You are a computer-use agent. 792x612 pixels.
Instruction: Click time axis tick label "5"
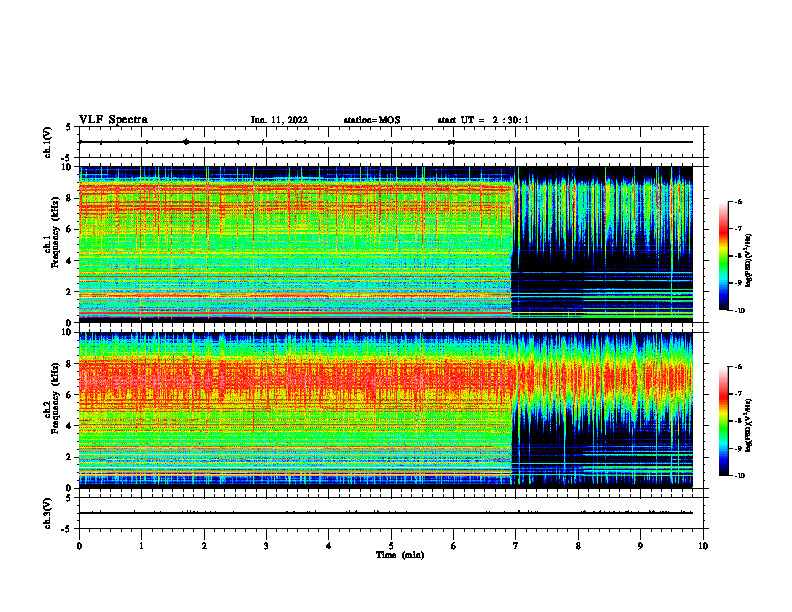click(391, 546)
